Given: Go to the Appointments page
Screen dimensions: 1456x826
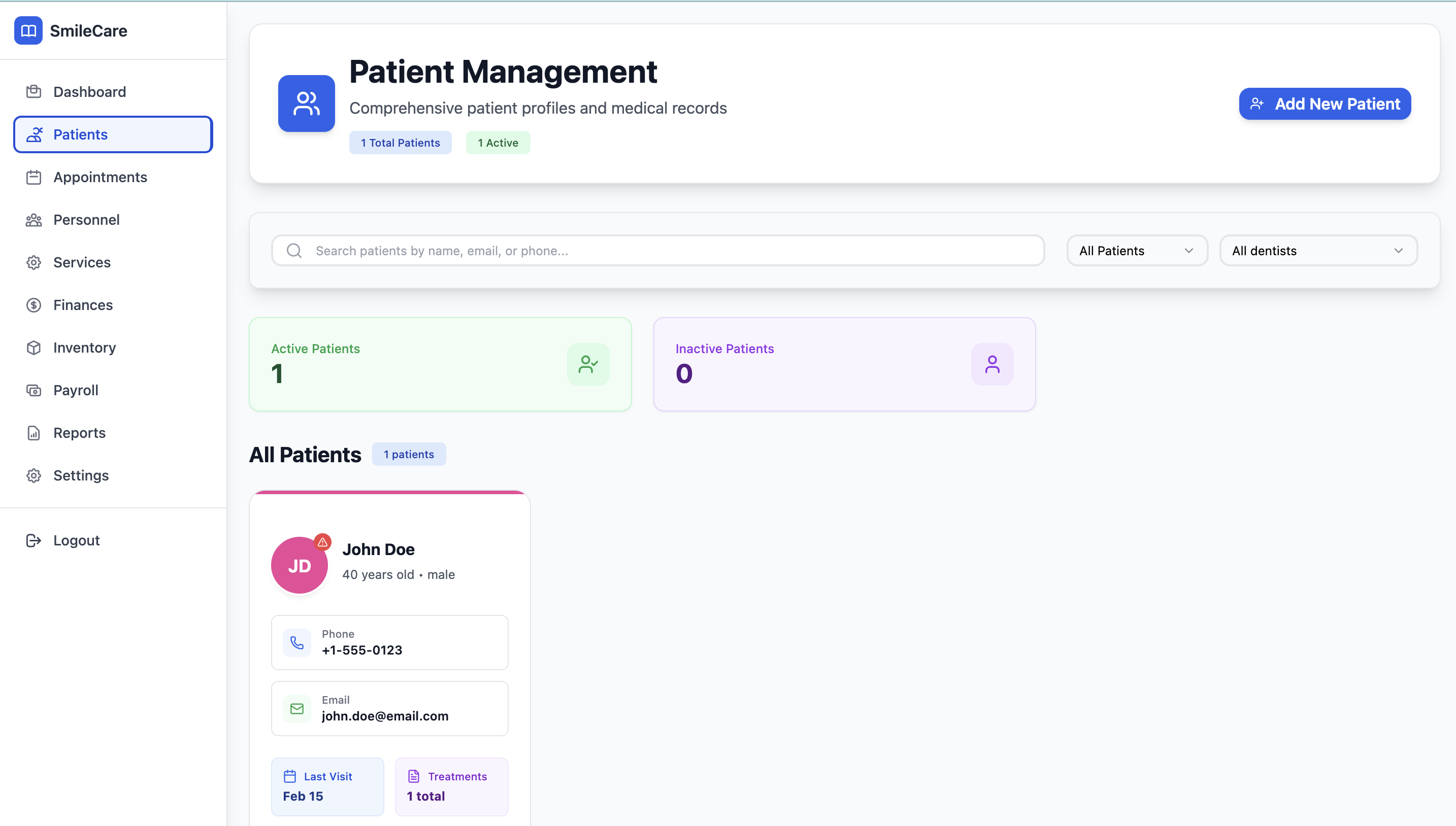Looking at the screenshot, I should [100, 177].
